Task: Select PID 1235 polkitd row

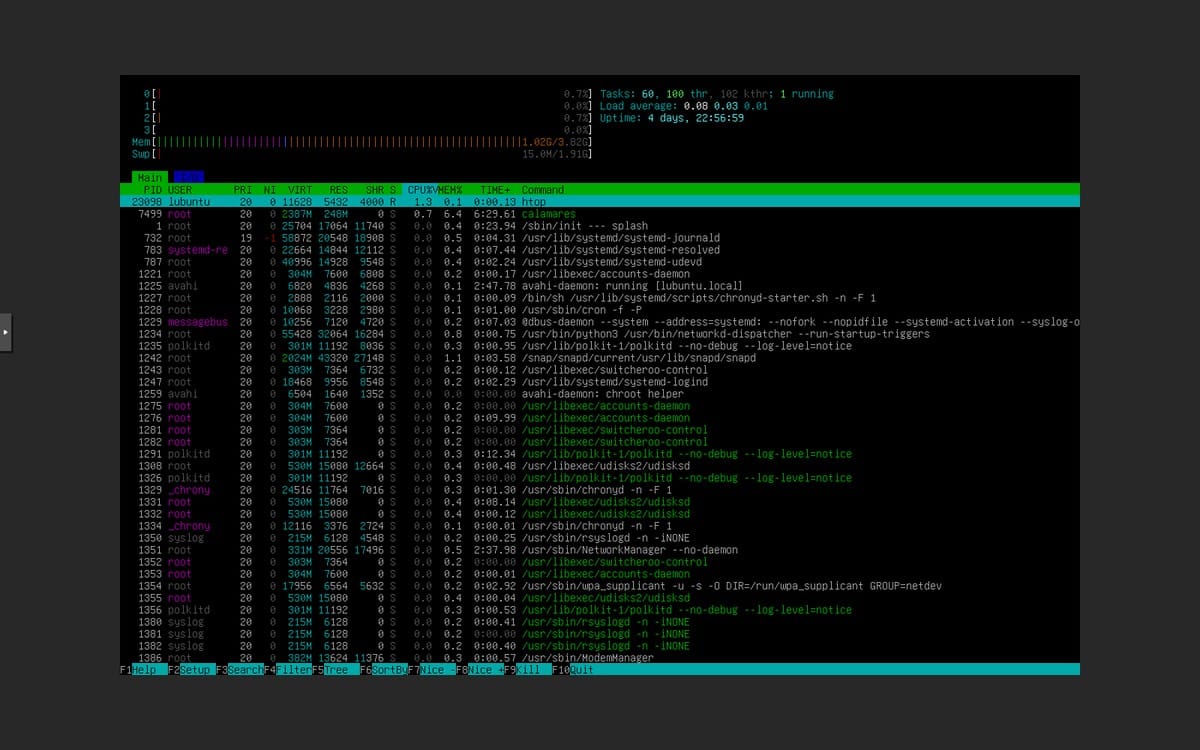Action: click(x=600, y=345)
